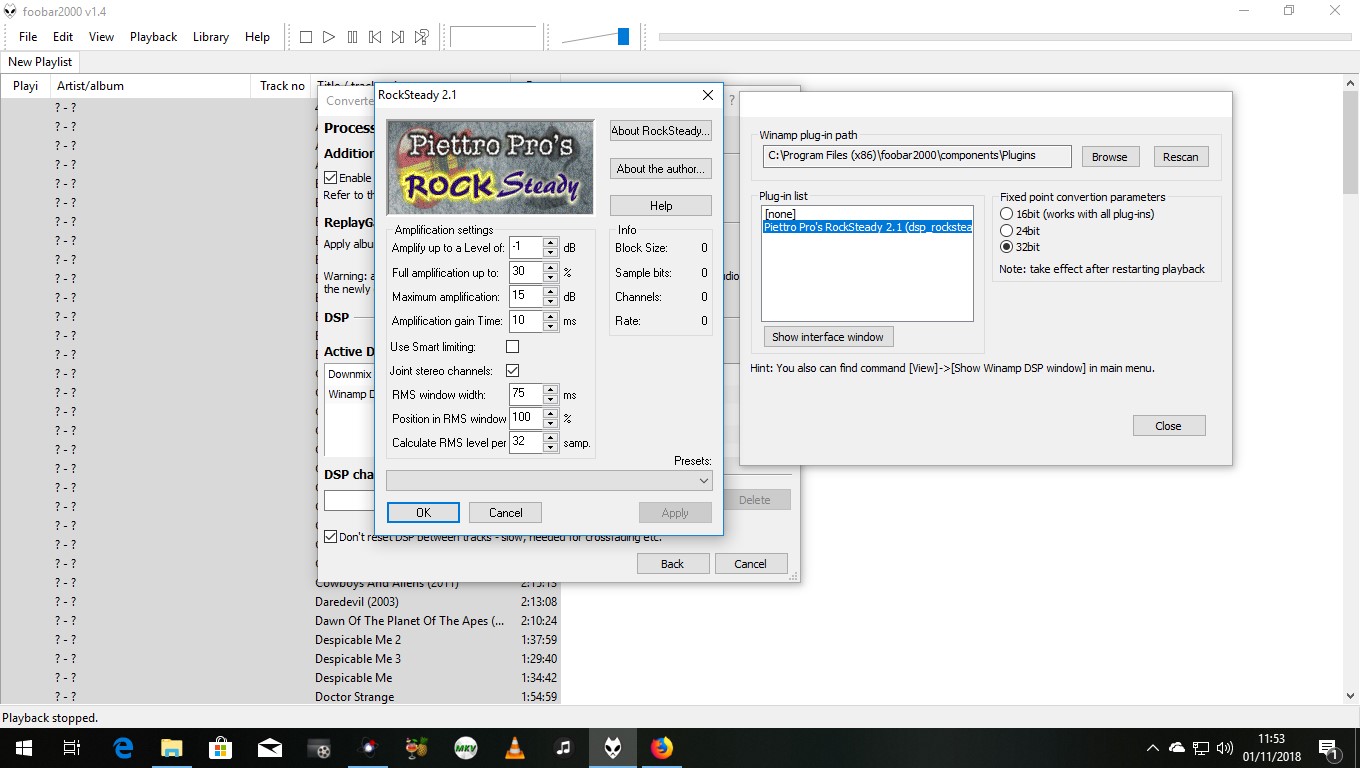Click down arrow for Full amplification up to
1360x768 pixels.
tap(550, 277)
